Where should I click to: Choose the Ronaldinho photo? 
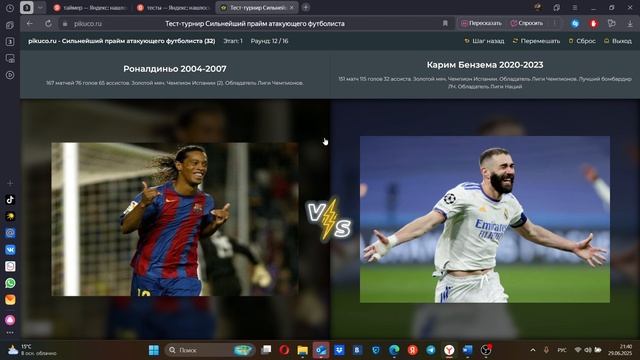(175, 219)
